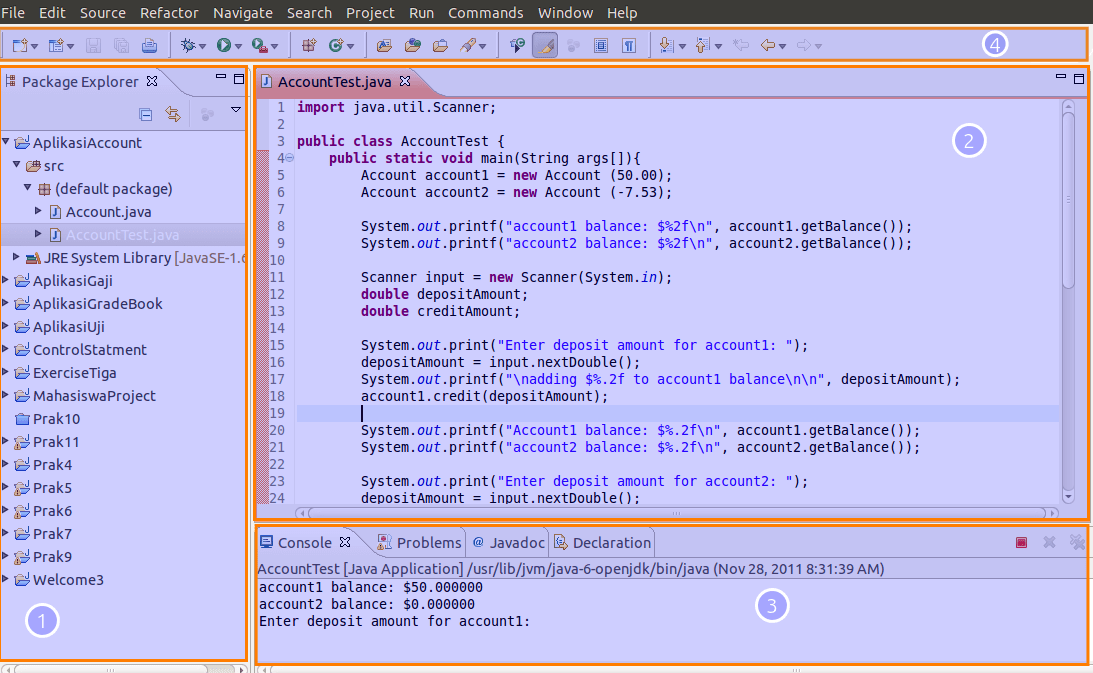The image size is (1093, 673).
Task: Open the Run configurations dropdown arrow
Action: click(238, 46)
